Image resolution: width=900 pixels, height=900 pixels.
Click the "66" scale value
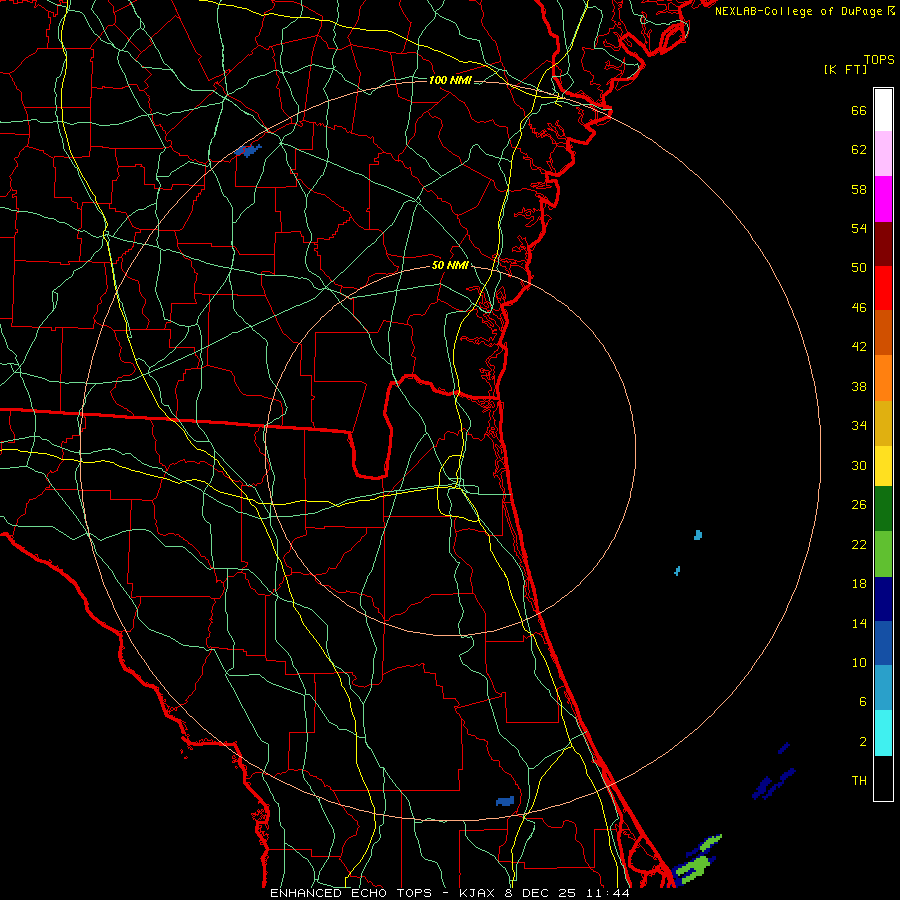tap(859, 110)
